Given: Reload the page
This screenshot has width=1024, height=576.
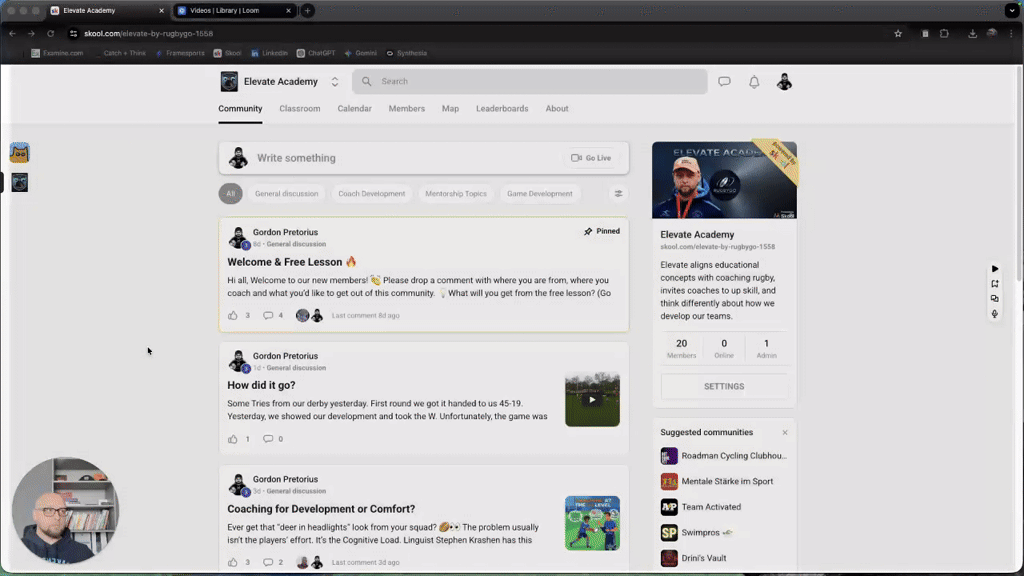Looking at the screenshot, I should (x=50, y=33).
